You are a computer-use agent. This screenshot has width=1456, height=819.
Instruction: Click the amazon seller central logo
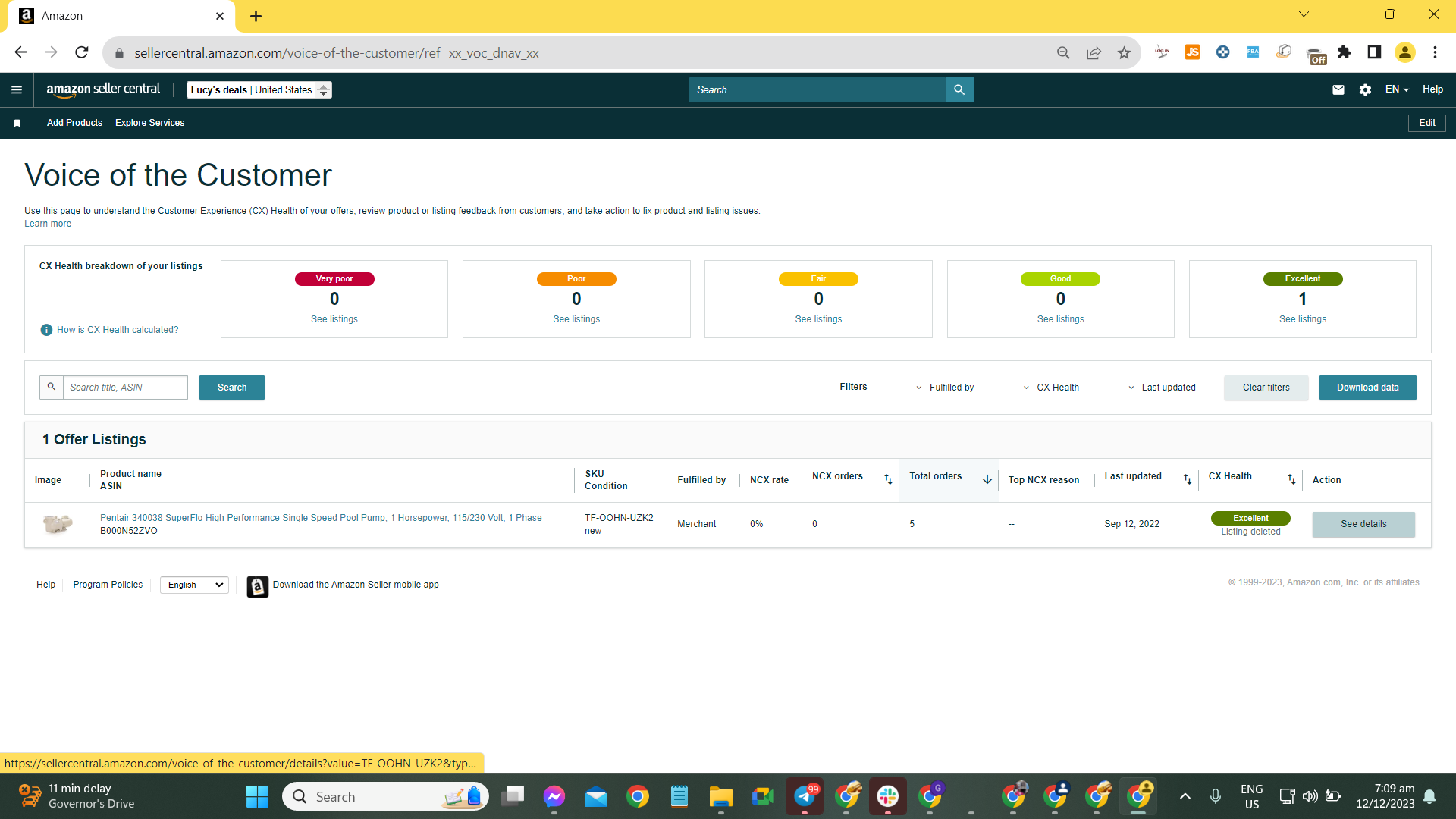pos(103,89)
